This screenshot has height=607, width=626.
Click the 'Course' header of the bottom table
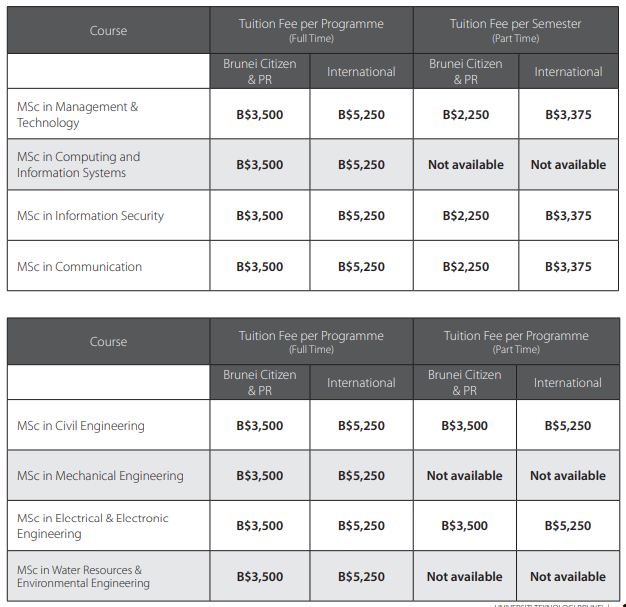point(108,342)
